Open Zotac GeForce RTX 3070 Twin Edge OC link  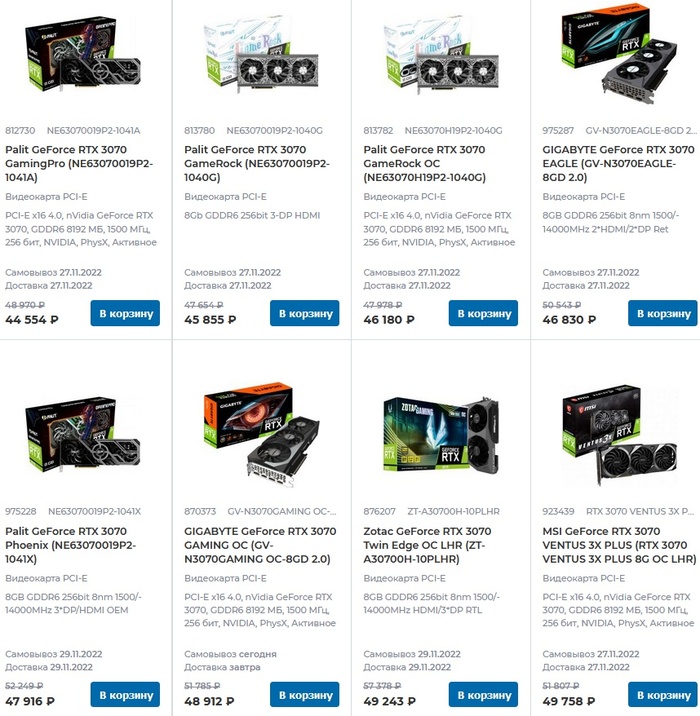click(x=427, y=545)
